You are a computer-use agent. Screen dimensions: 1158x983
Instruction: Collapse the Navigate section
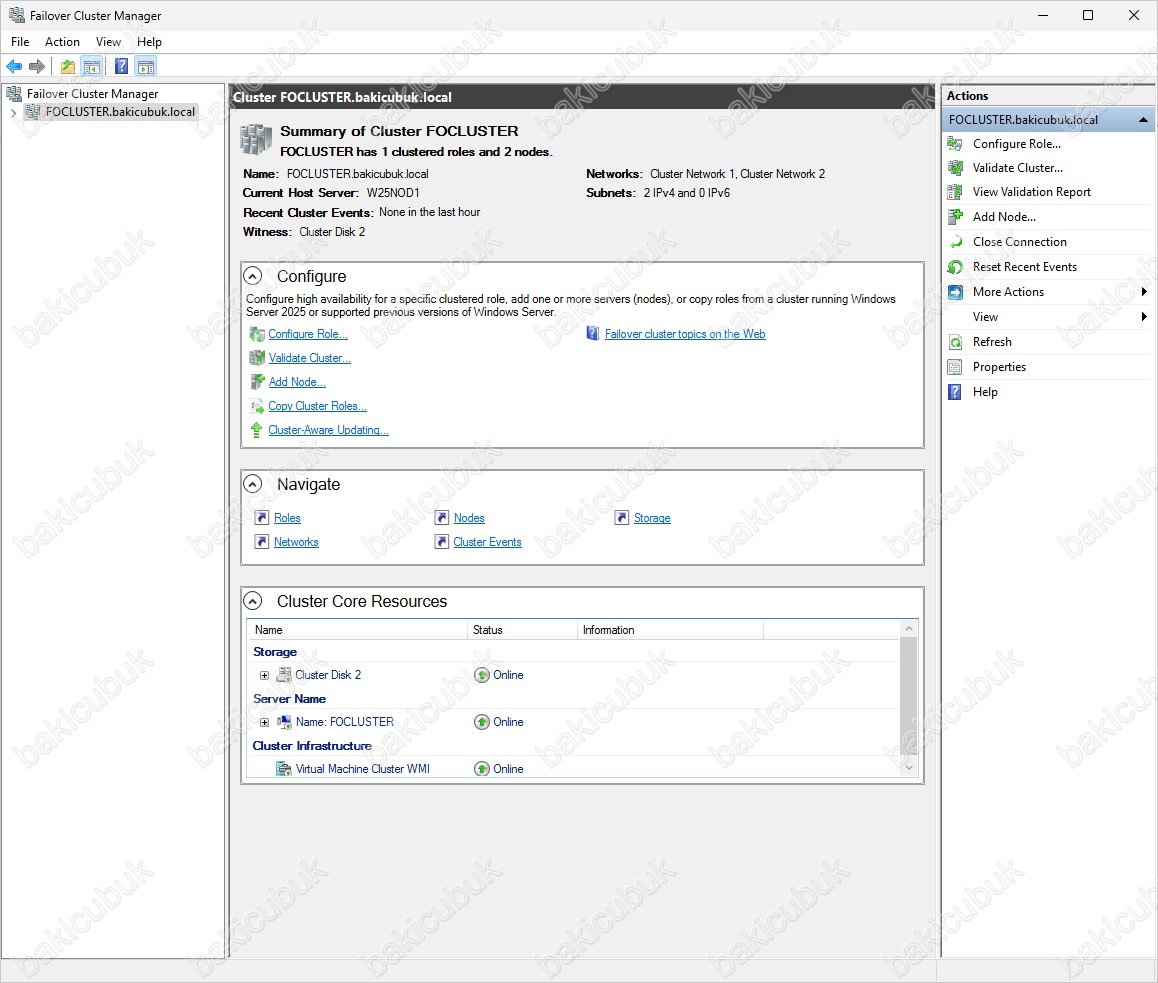tap(253, 484)
